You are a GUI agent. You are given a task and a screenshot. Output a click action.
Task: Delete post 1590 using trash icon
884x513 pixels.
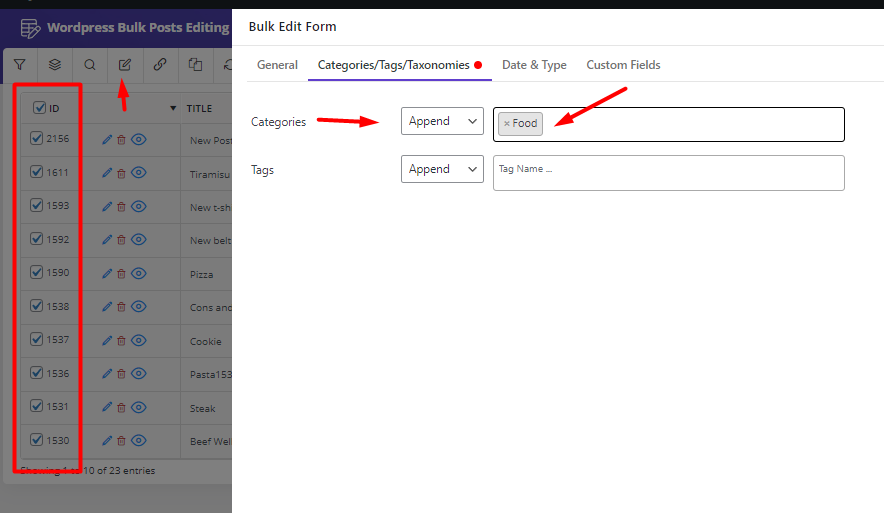point(121,274)
